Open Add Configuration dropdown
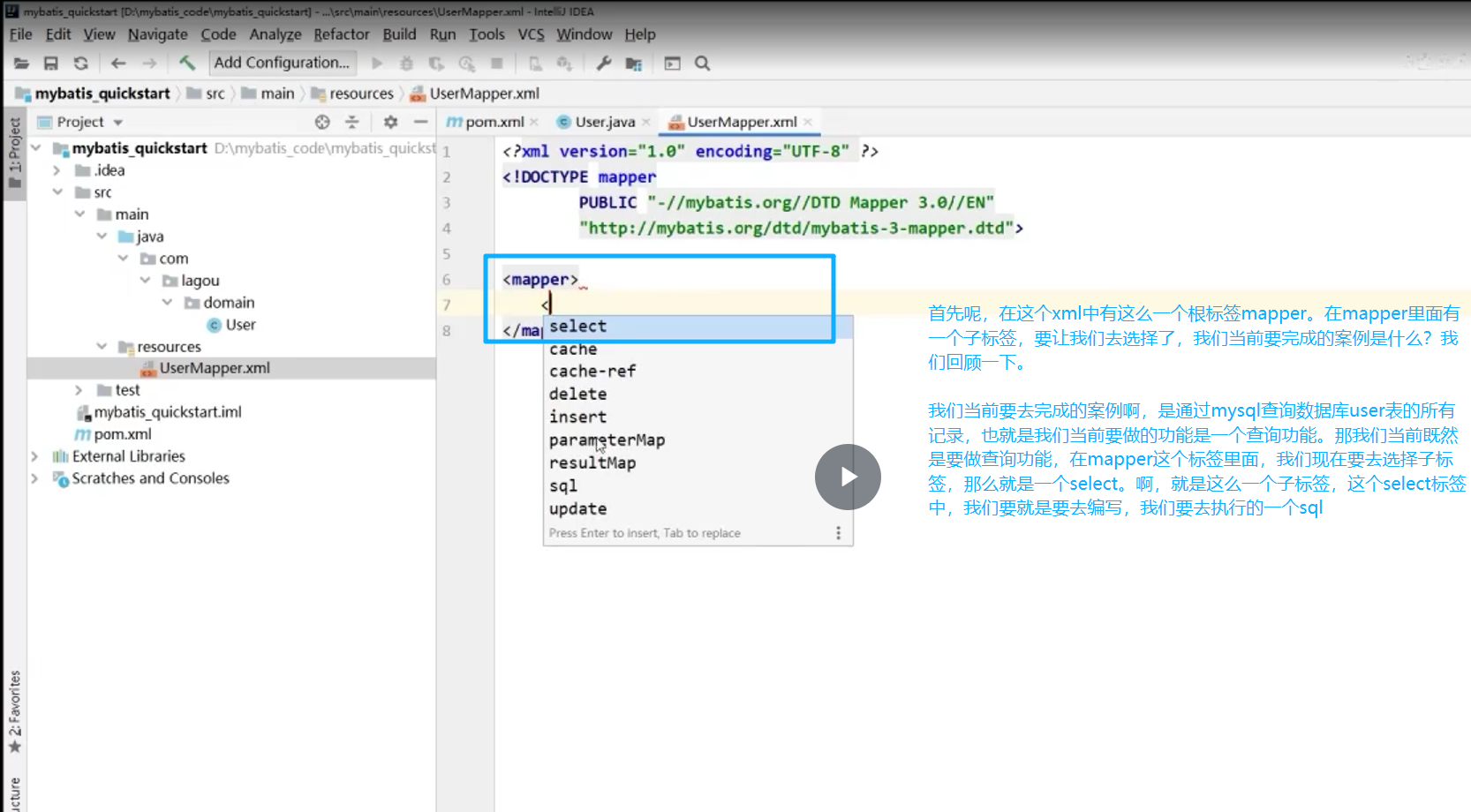 [283, 63]
